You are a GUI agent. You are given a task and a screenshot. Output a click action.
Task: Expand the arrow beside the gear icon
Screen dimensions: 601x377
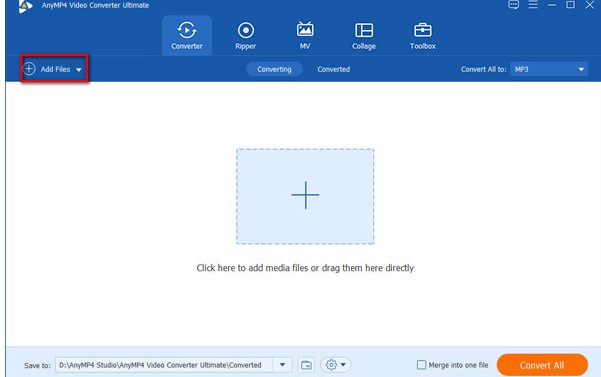(343, 365)
